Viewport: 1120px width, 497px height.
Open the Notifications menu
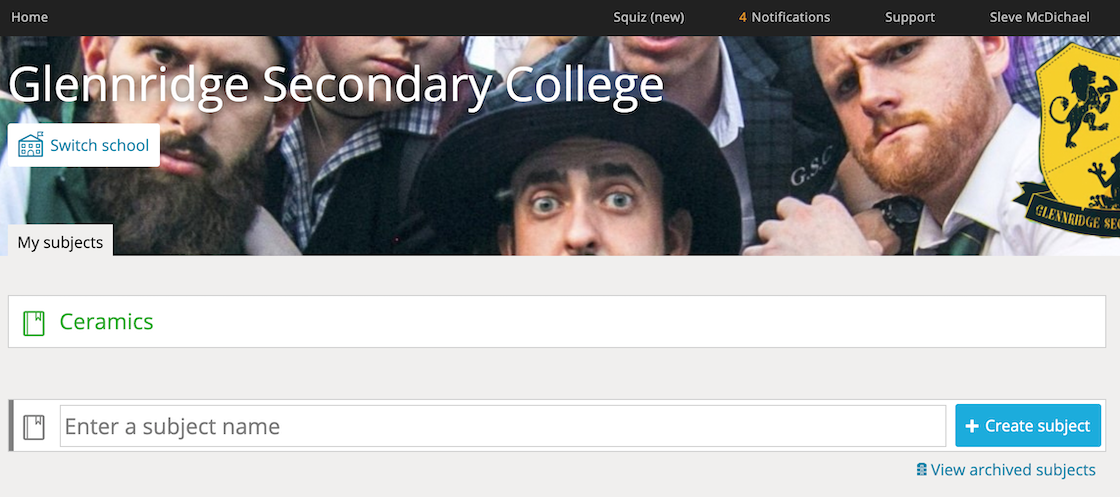(x=784, y=17)
